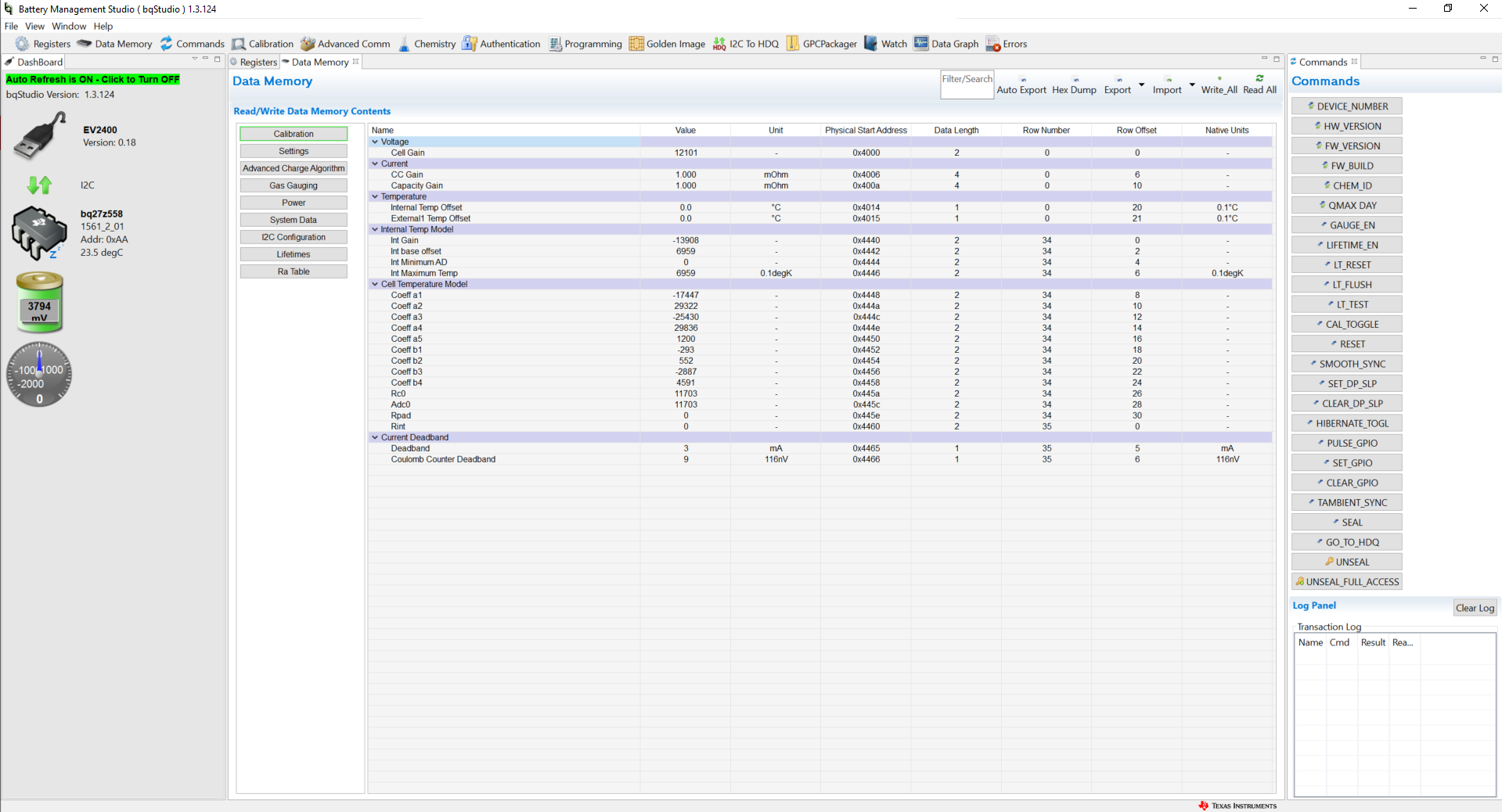Collapse the Internal Temp Model group
The height and width of the screenshot is (812, 1502).
click(375, 229)
